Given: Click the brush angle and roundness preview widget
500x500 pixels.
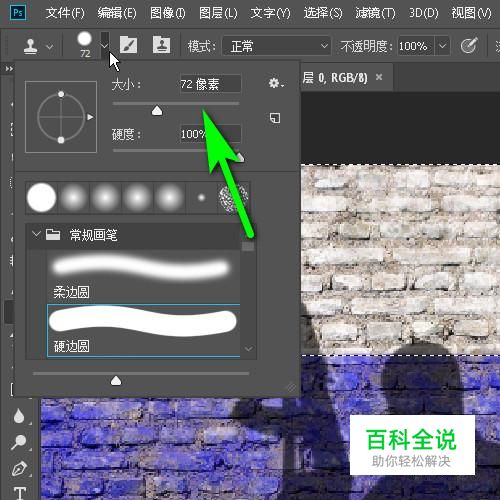Looking at the screenshot, I should pyautogui.click(x=61, y=117).
